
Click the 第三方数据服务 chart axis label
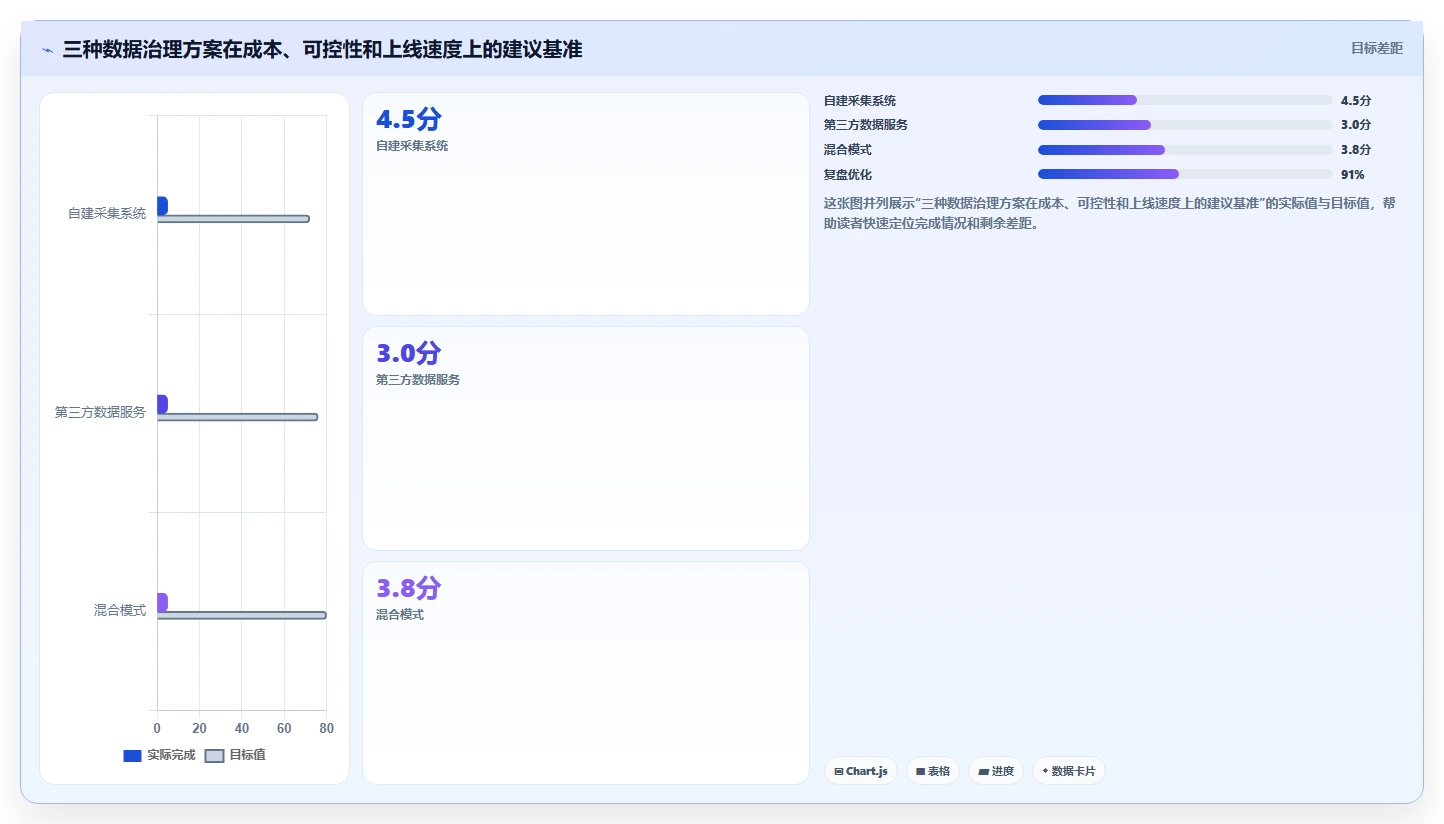click(100, 412)
